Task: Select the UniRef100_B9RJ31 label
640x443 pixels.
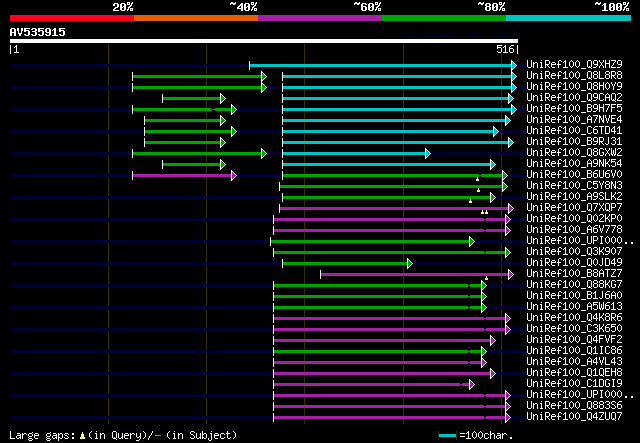Action: click(574, 142)
